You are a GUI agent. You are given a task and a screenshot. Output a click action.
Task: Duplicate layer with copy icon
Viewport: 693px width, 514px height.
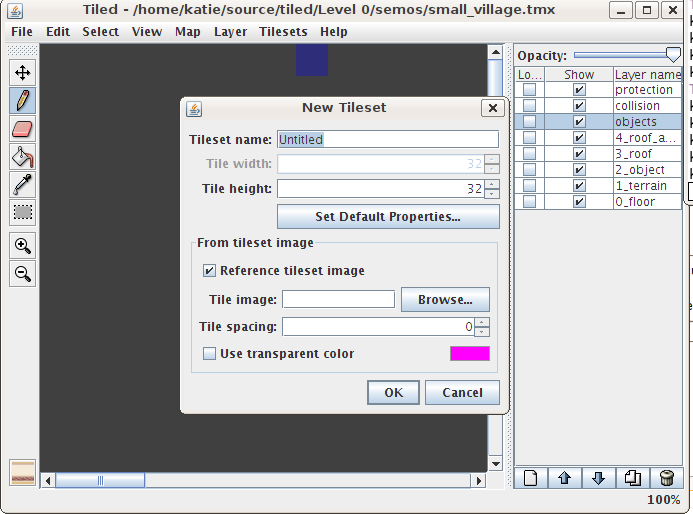click(x=632, y=478)
